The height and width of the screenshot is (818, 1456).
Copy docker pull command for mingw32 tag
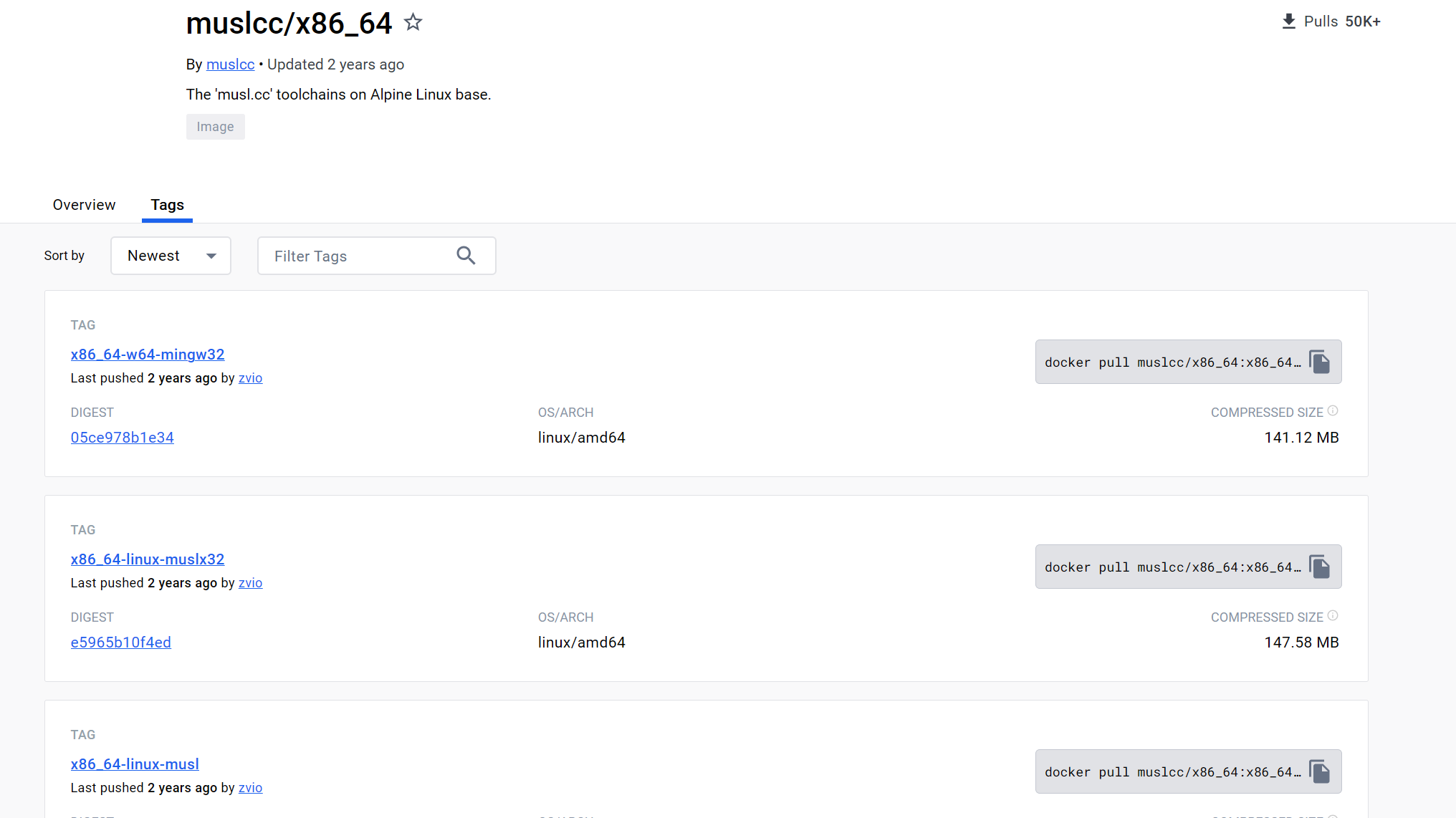pyautogui.click(x=1319, y=362)
